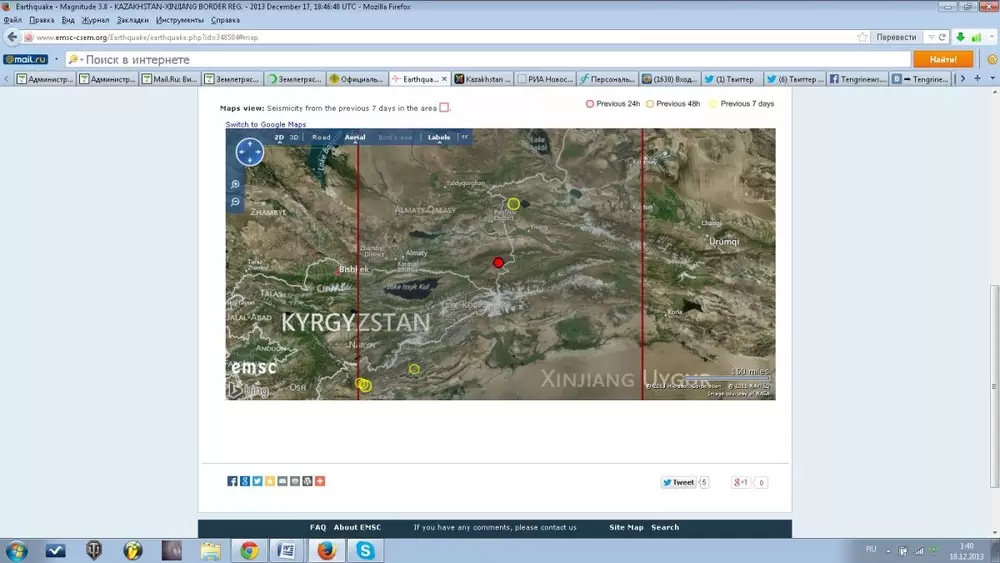The image size is (1000, 563).
Task: Toggle the map Labels option
Action: (x=439, y=137)
